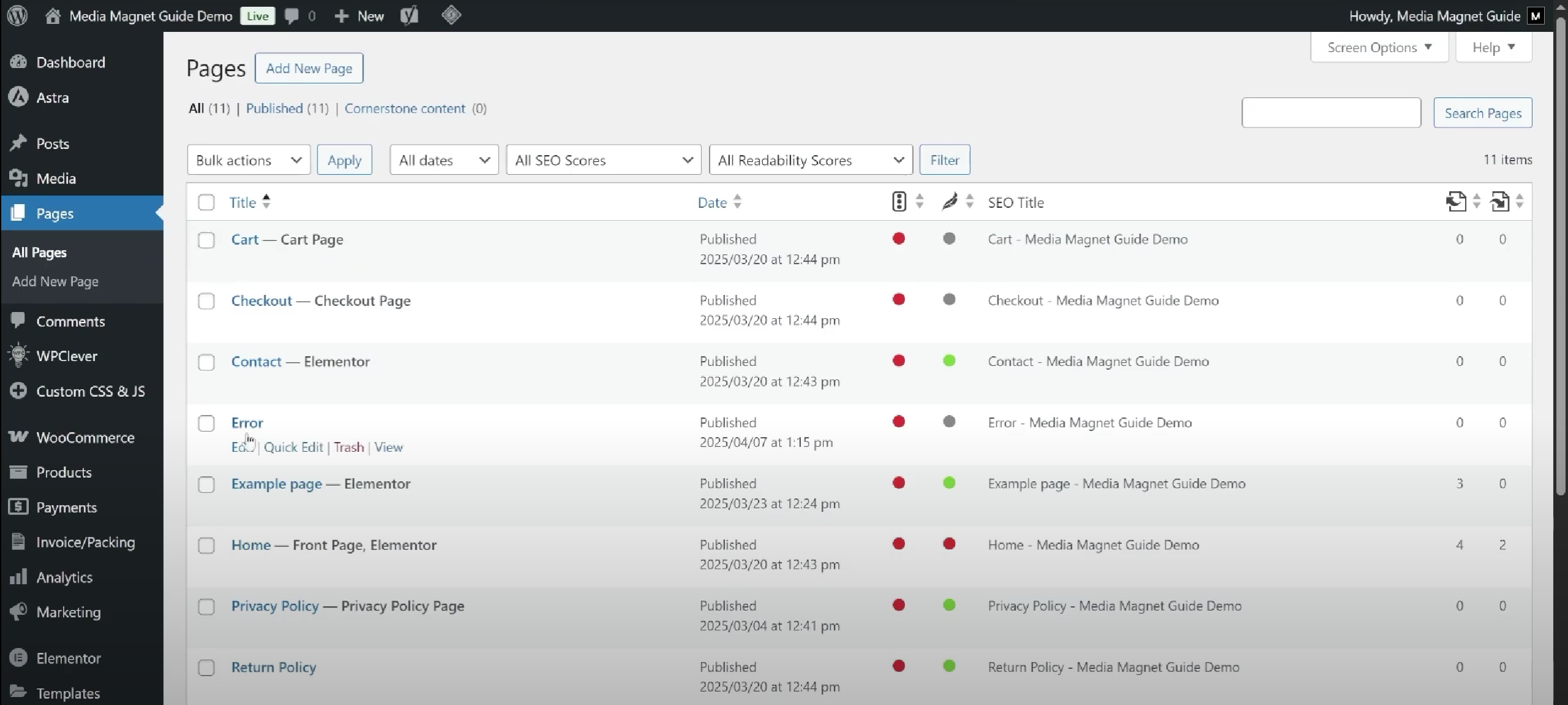Sort by readability score feather icon
Viewport: 1568px width, 705px height.
[949, 202]
